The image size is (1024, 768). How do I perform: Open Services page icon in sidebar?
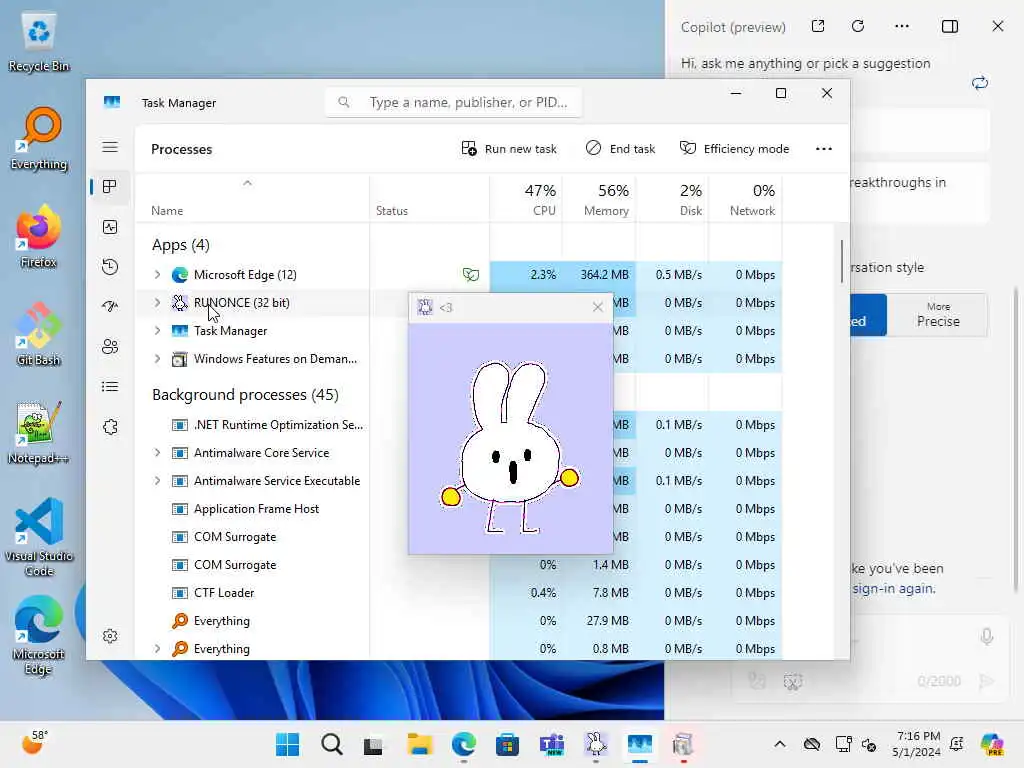110,427
